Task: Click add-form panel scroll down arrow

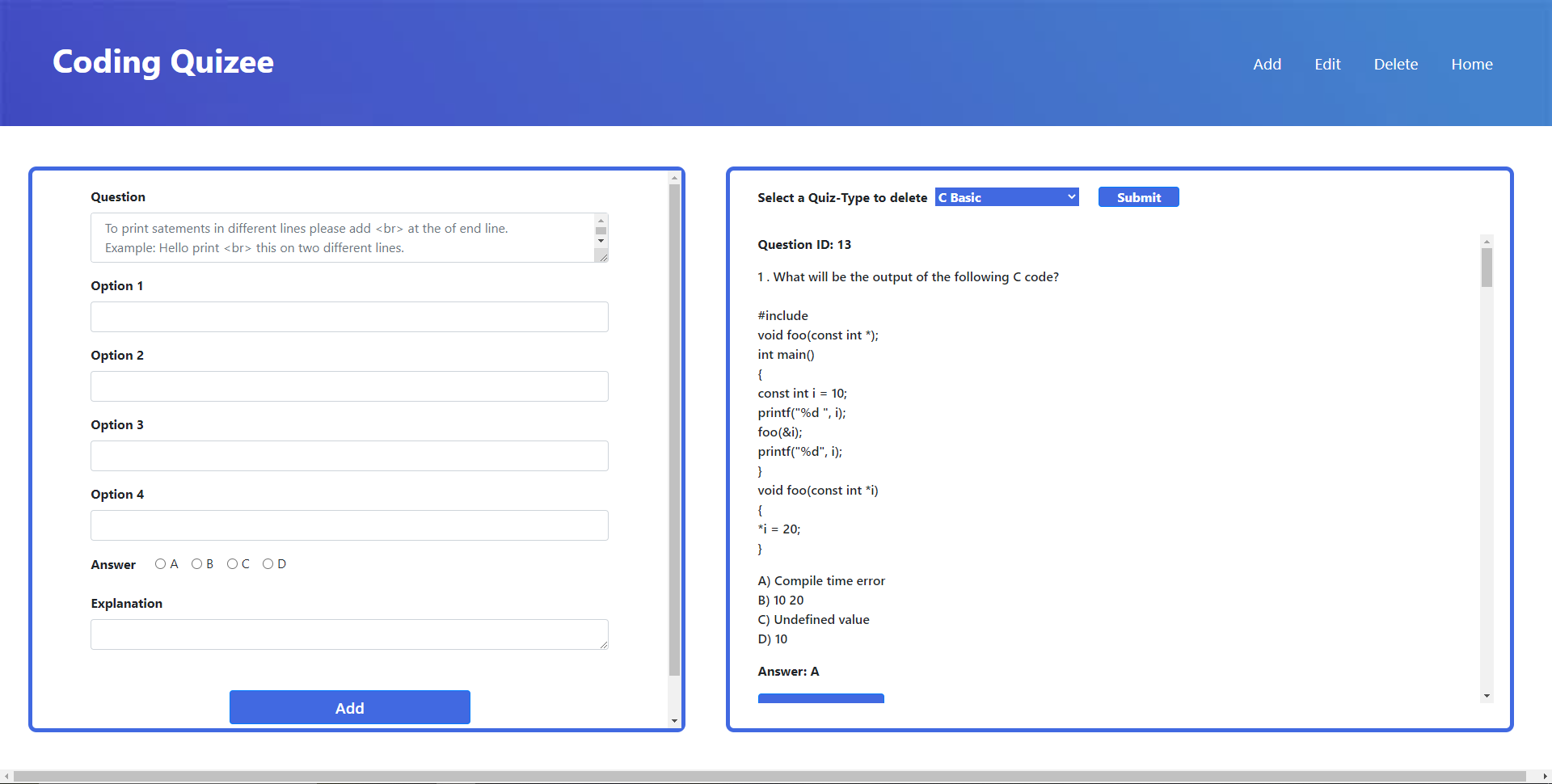Action: tap(674, 721)
